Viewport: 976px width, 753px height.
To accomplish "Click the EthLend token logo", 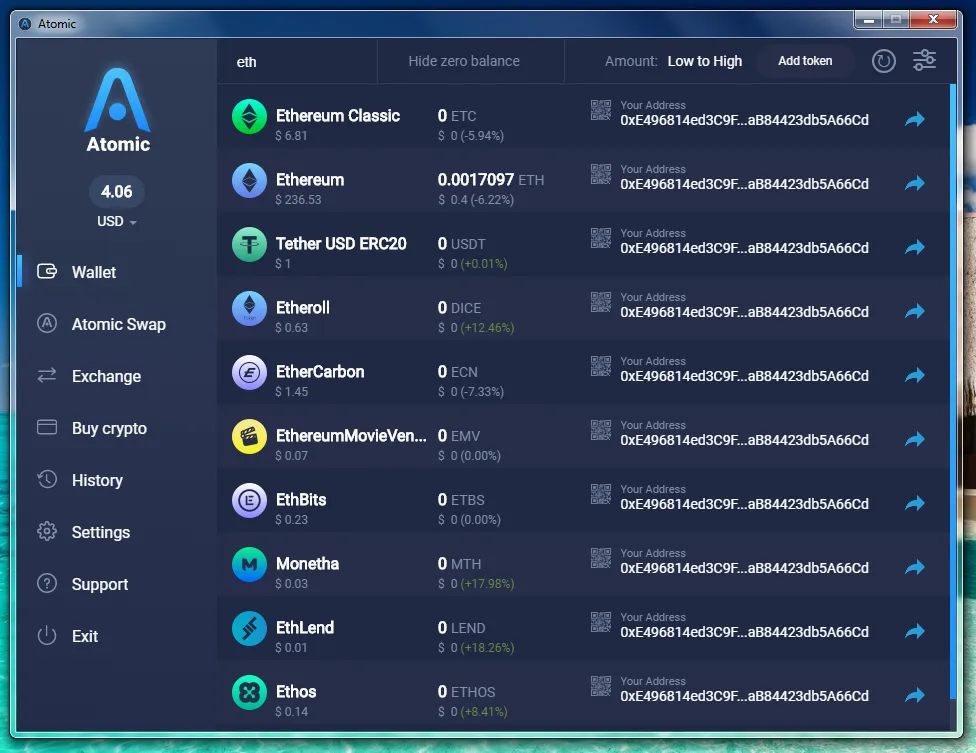I will click(x=250, y=628).
